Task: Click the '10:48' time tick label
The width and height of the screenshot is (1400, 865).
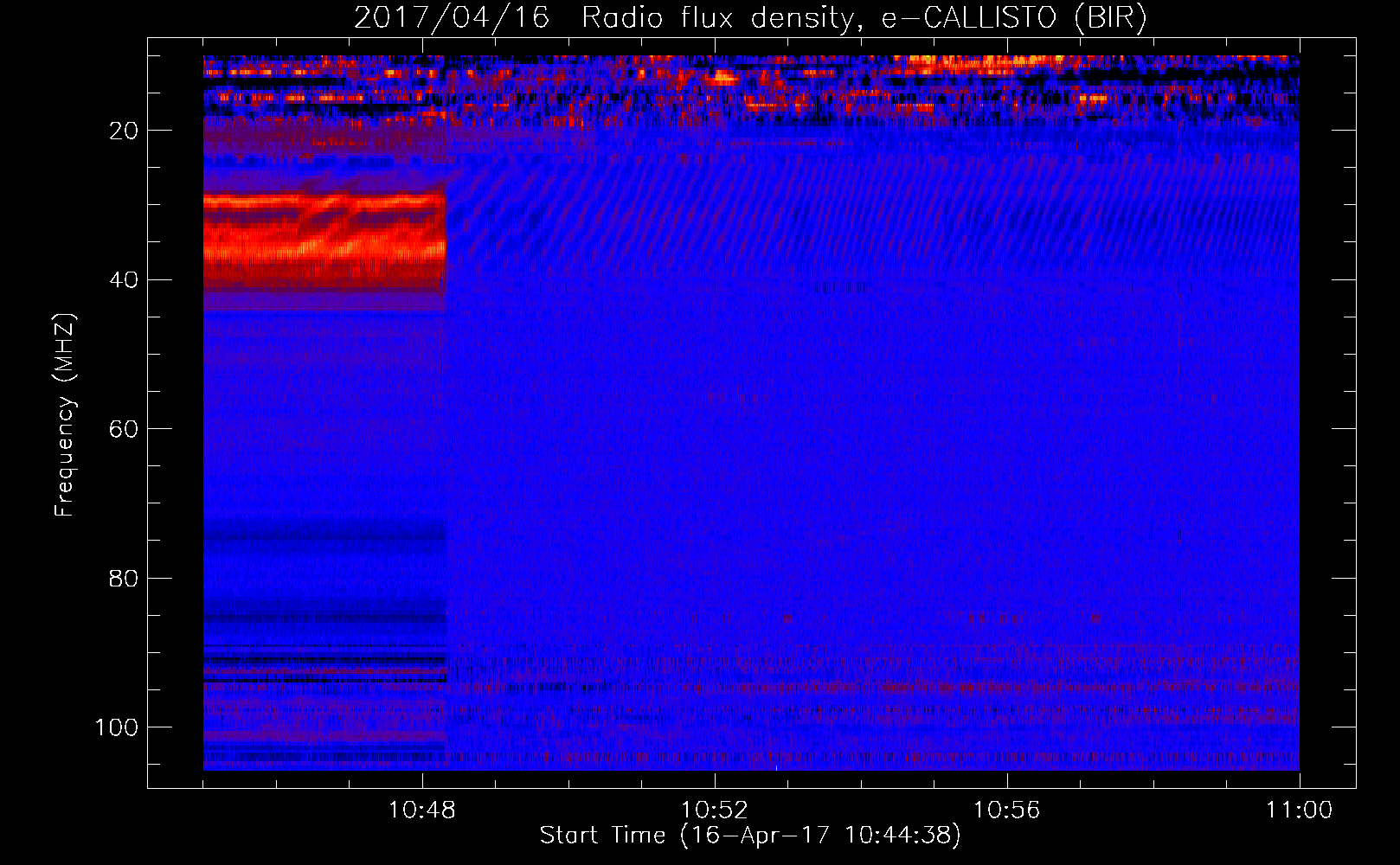Action: (421, 811)
